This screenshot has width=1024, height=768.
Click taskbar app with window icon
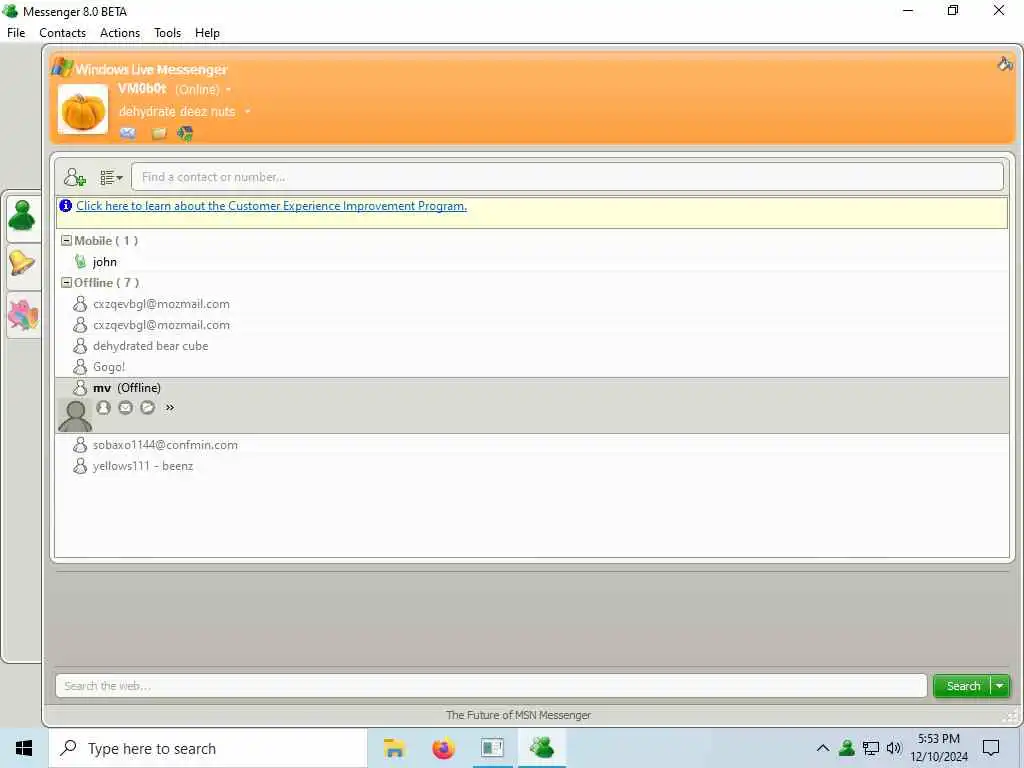tap(492, 748)
